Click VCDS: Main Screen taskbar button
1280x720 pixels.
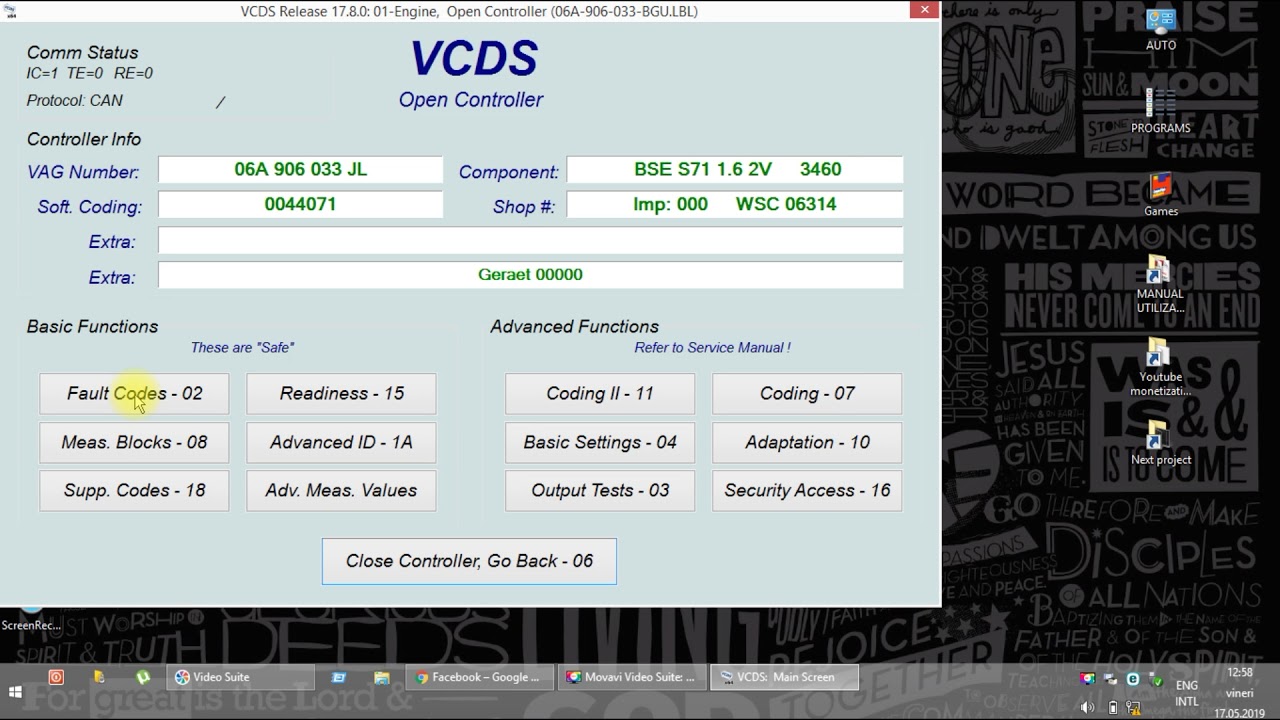click(x=784, y=677)
